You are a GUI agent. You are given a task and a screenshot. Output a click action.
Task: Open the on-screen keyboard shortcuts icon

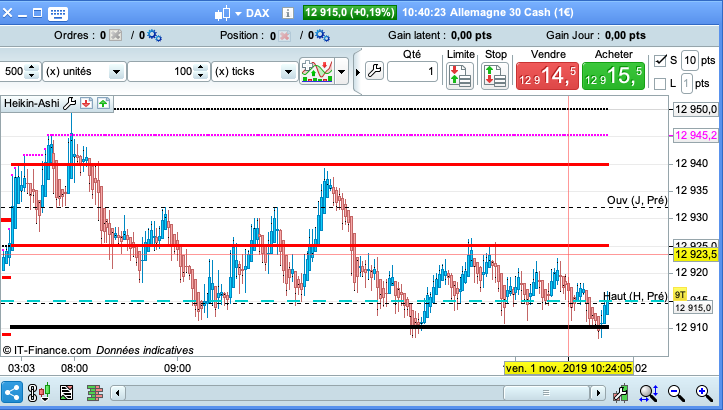[58, 13]
